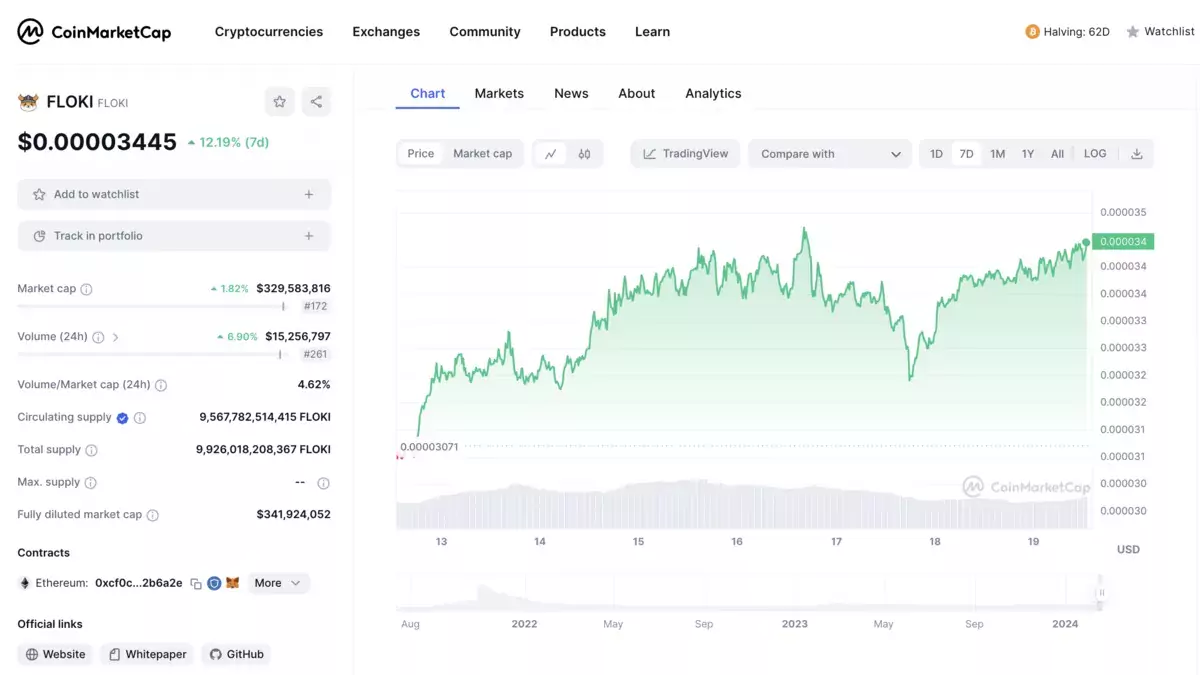The width and height of the screenshot is (1200, 675).
Task: Set chart range to 1D
Action: tap(936, 154)
